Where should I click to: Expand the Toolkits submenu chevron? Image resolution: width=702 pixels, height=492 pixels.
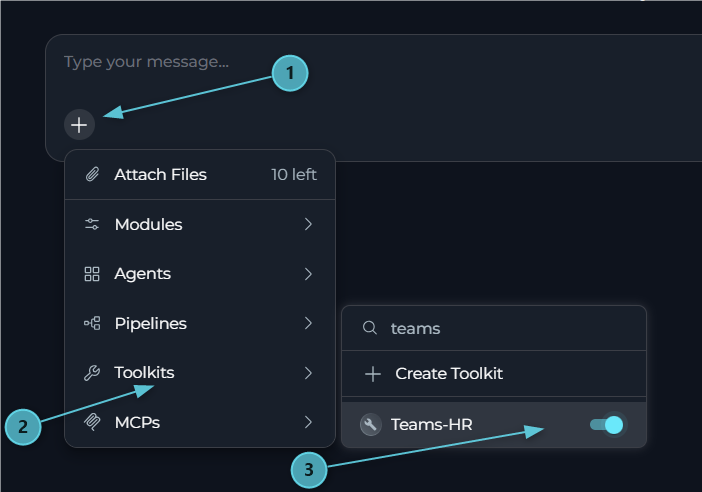point(308,373)
